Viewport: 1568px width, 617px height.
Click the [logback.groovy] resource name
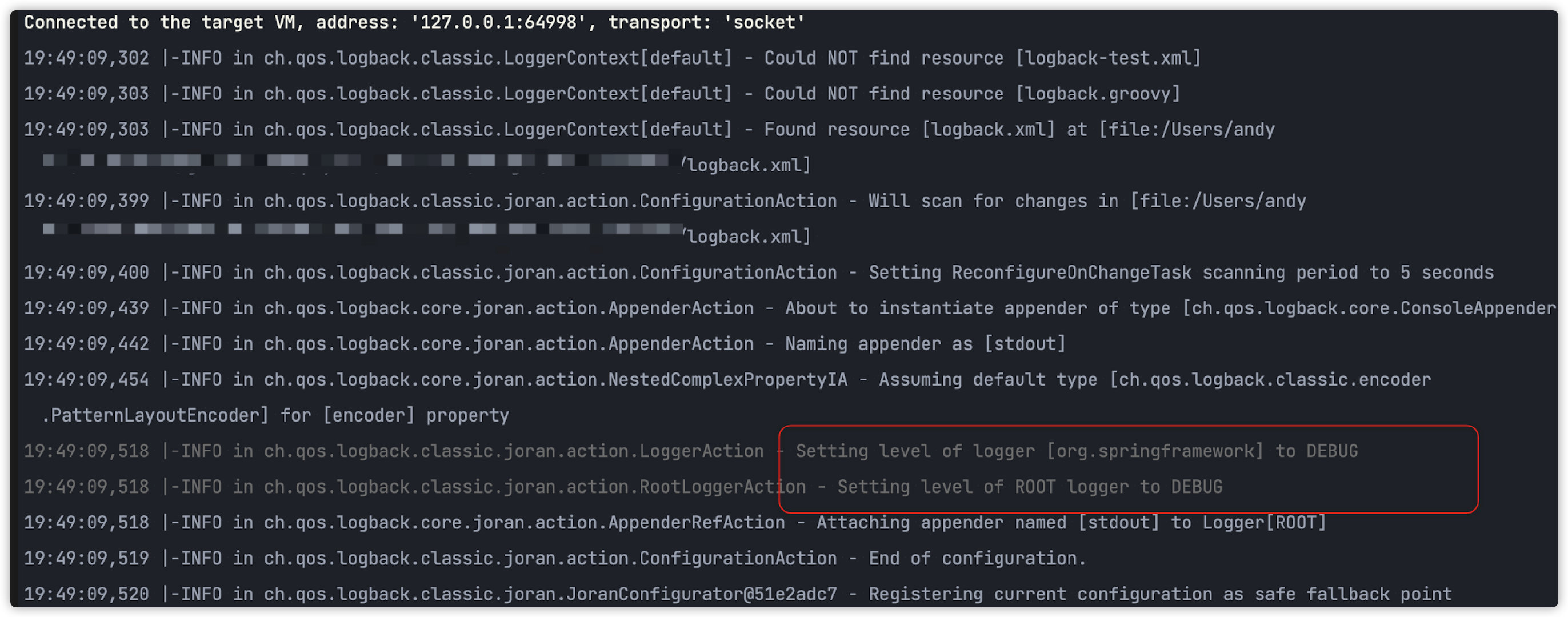[1098, 94]
